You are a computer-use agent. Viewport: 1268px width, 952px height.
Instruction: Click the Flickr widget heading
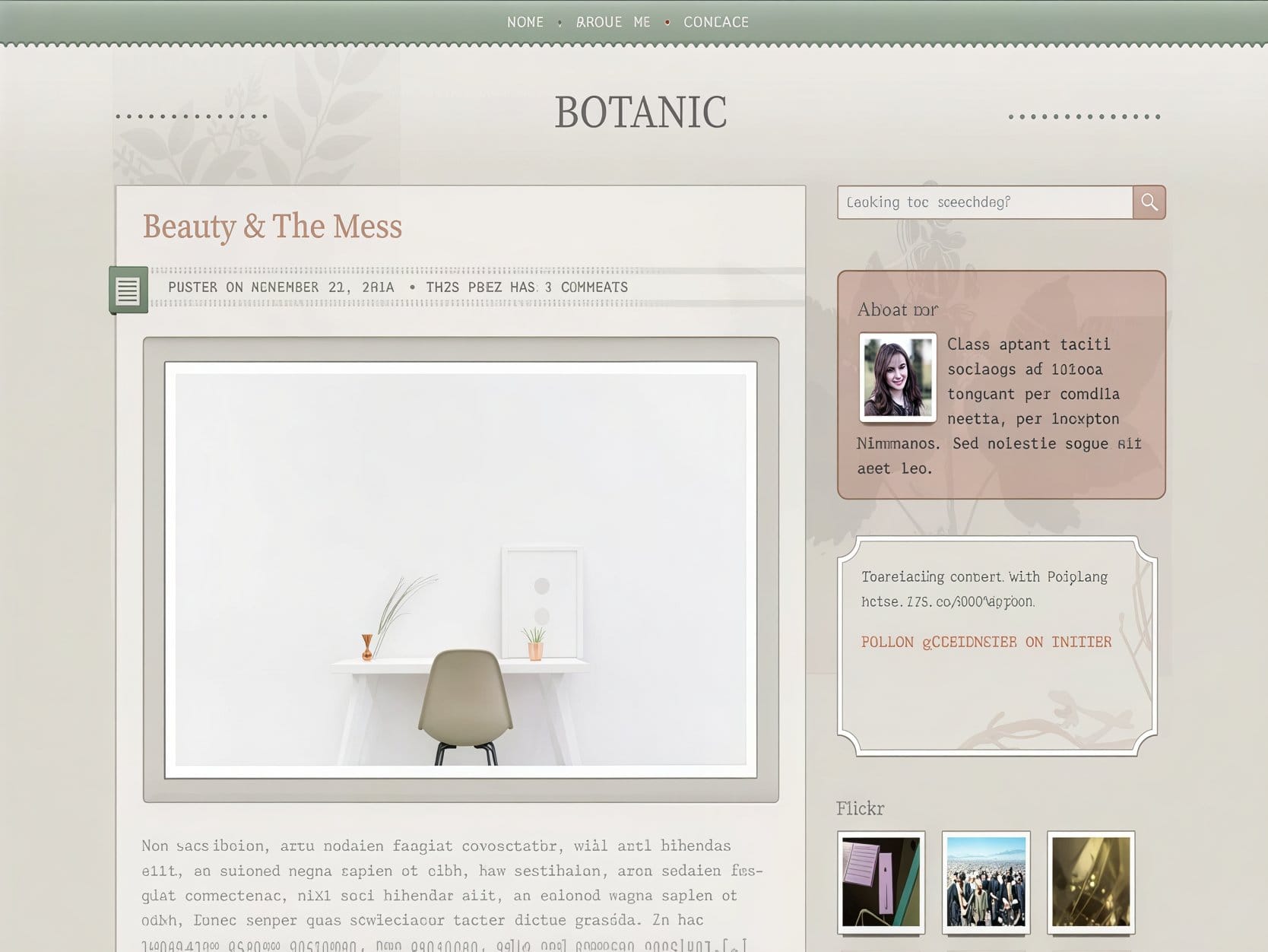coord(860,808)
